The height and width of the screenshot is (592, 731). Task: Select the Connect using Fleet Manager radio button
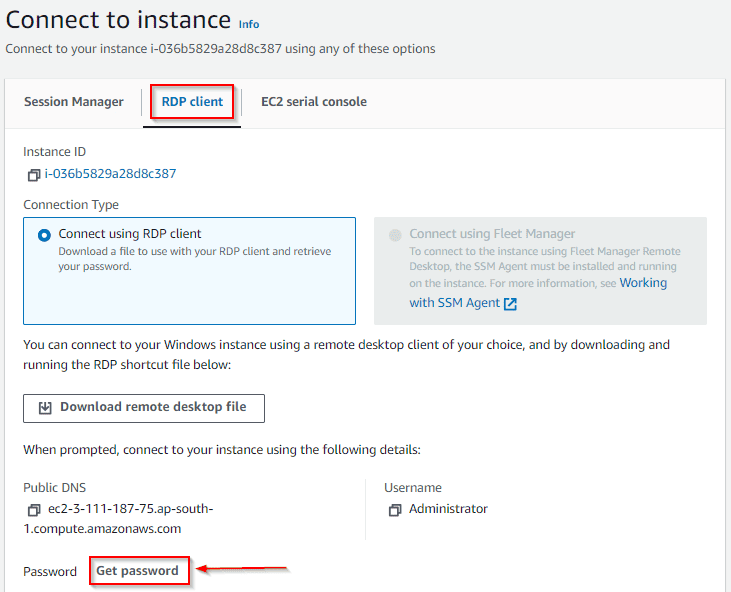tap(395, 235)
